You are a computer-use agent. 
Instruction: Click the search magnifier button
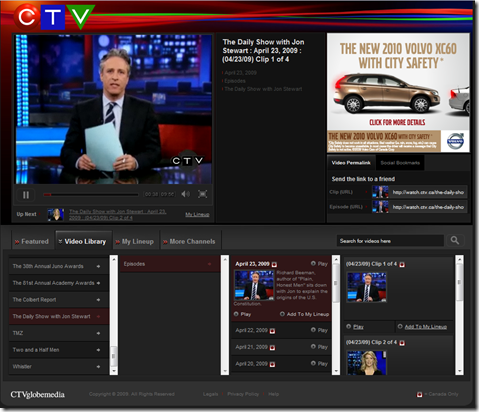tap(455, 240)
